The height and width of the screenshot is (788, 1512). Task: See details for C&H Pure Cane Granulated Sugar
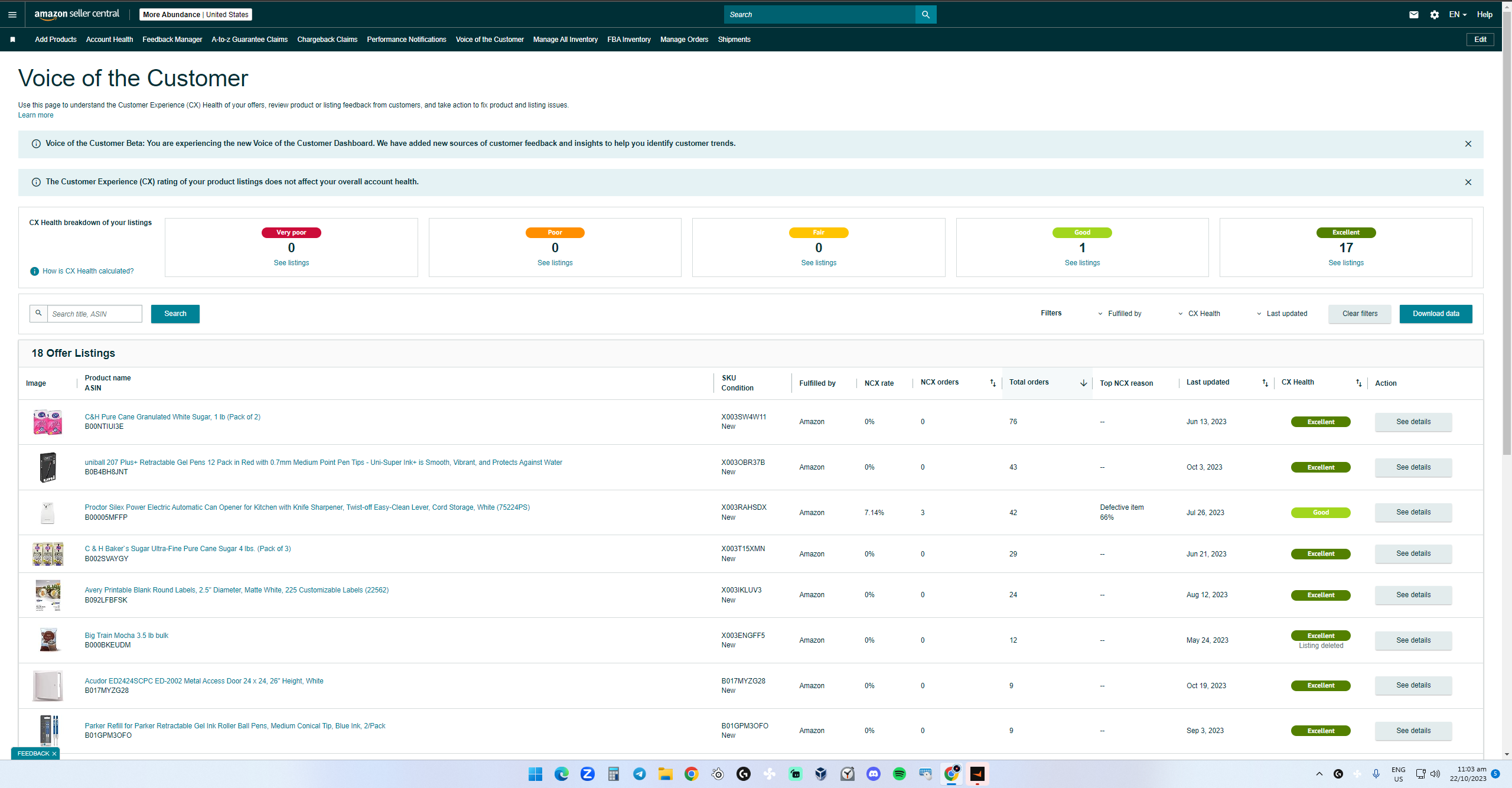[1413, 422]
